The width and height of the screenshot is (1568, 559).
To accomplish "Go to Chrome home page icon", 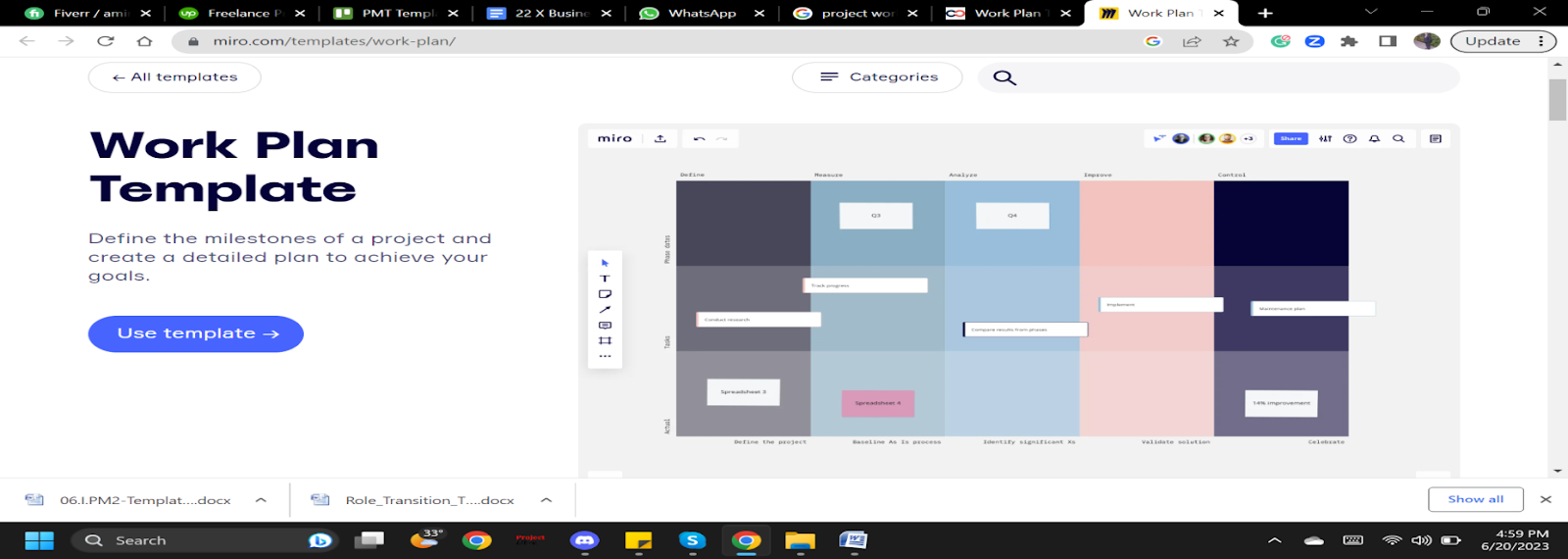I will click(145, 41).
